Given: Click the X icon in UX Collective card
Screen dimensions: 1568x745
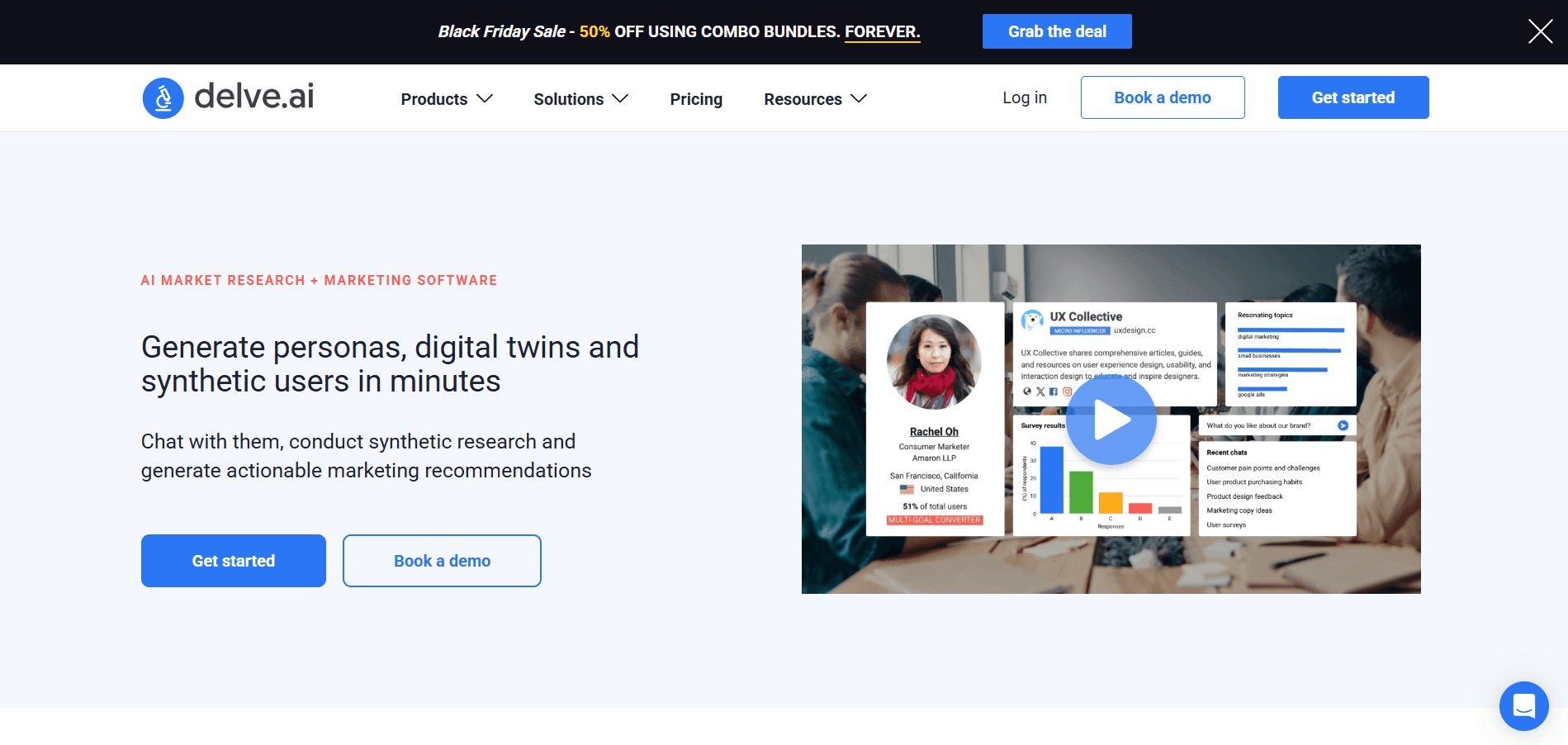Looking at the screenshot, I should [x=1040, y=392].
